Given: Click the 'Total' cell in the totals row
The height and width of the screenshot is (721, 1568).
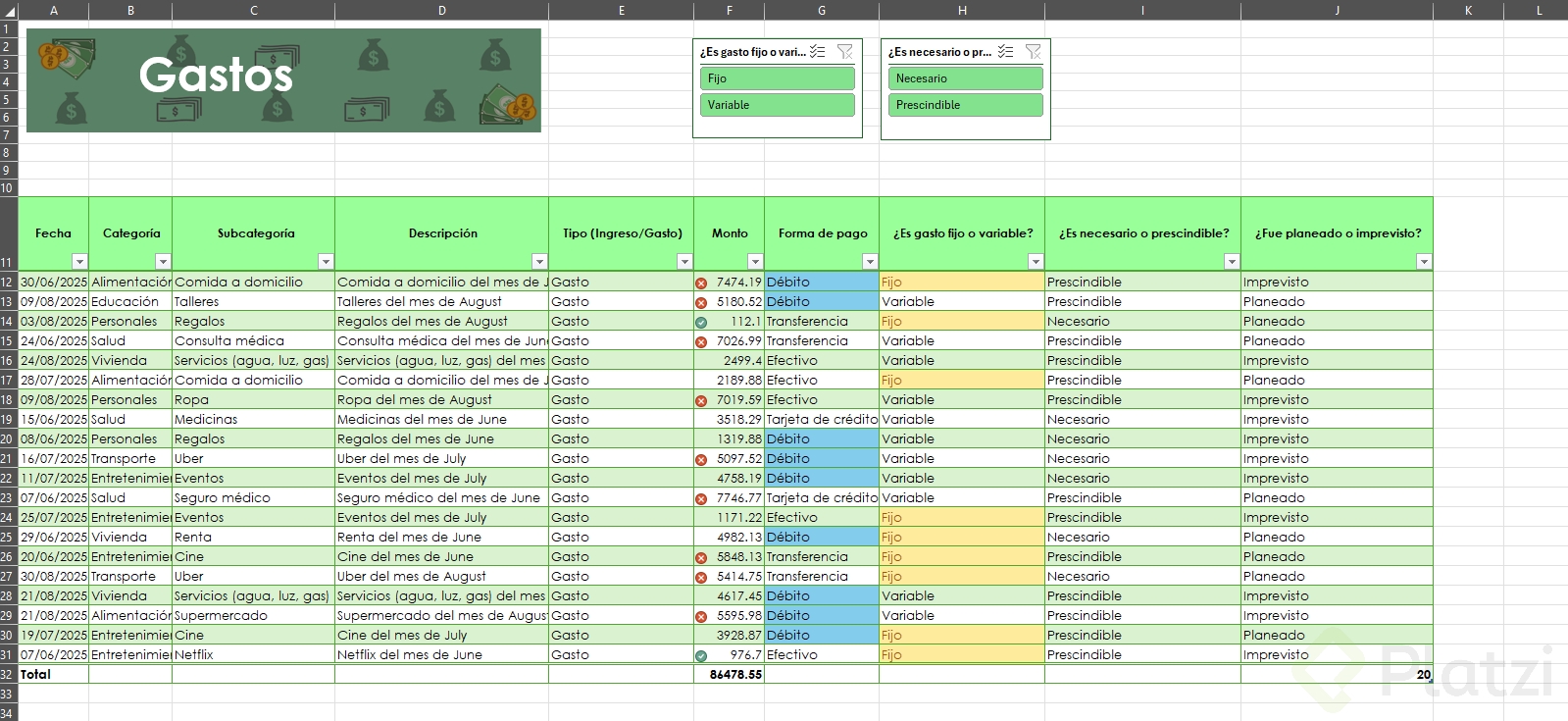Looking at the screenshot, I should (x=53, y=674).
